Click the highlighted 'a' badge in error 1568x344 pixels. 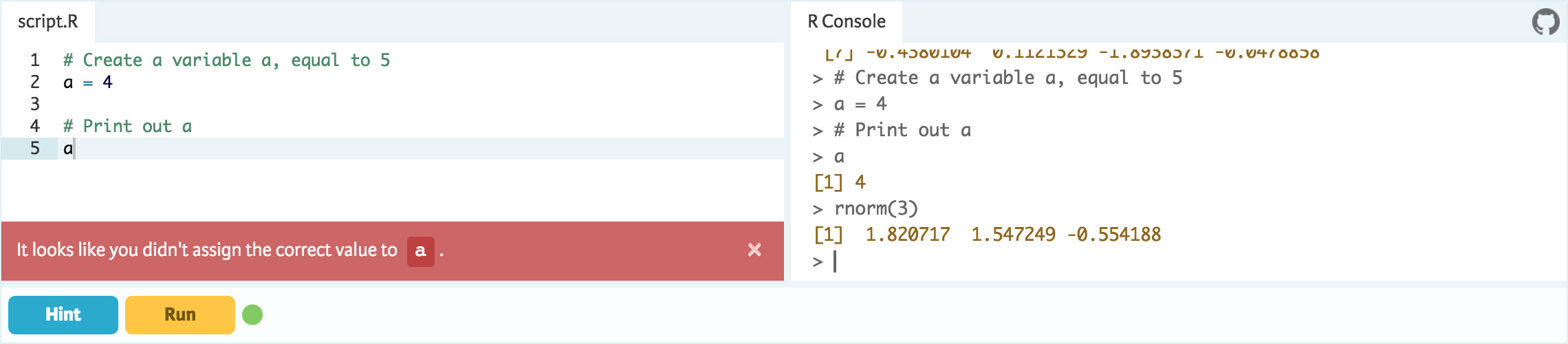(x=420, y=250)
